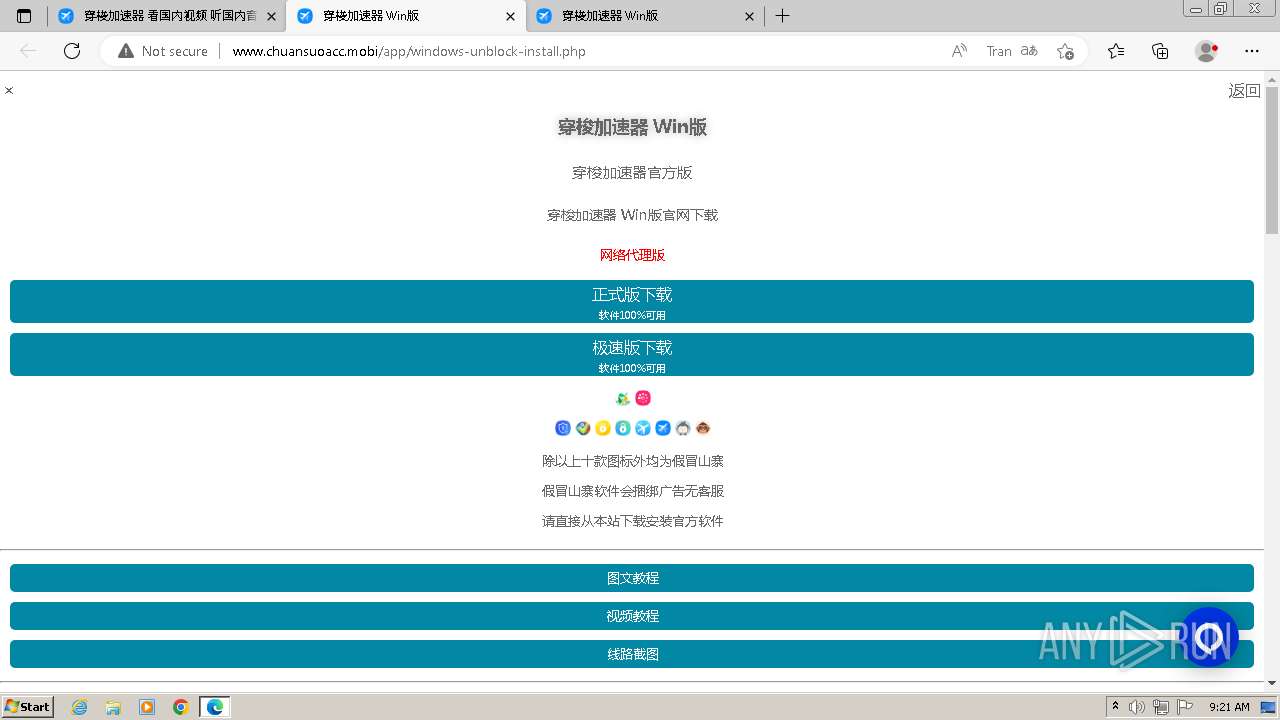Open the Windows Start menu
1280x720 pixels.
click(28, 707)
